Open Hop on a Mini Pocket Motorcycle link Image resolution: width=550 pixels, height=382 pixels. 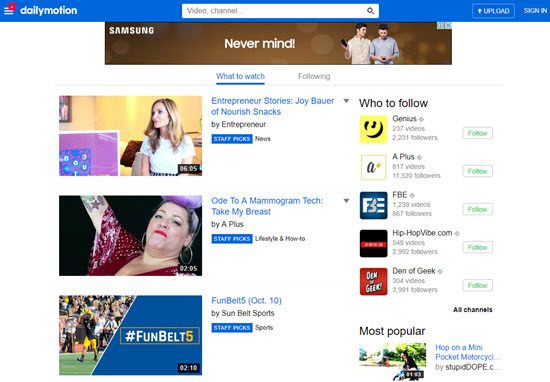[x=467, y=352]
